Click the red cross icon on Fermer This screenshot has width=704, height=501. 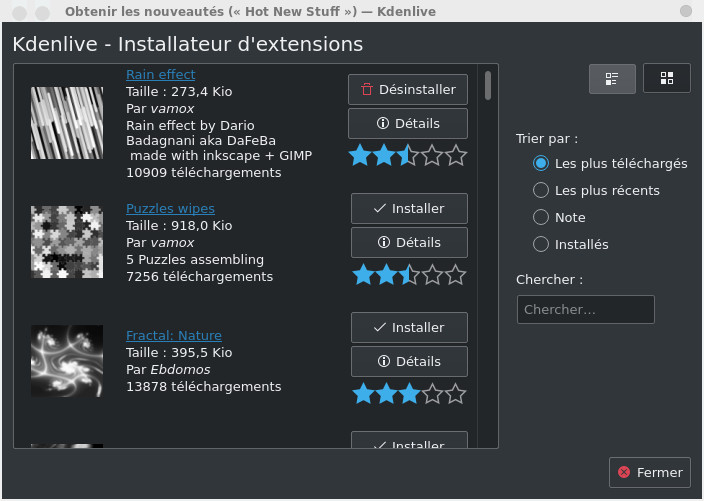click(x=624, y=472)
